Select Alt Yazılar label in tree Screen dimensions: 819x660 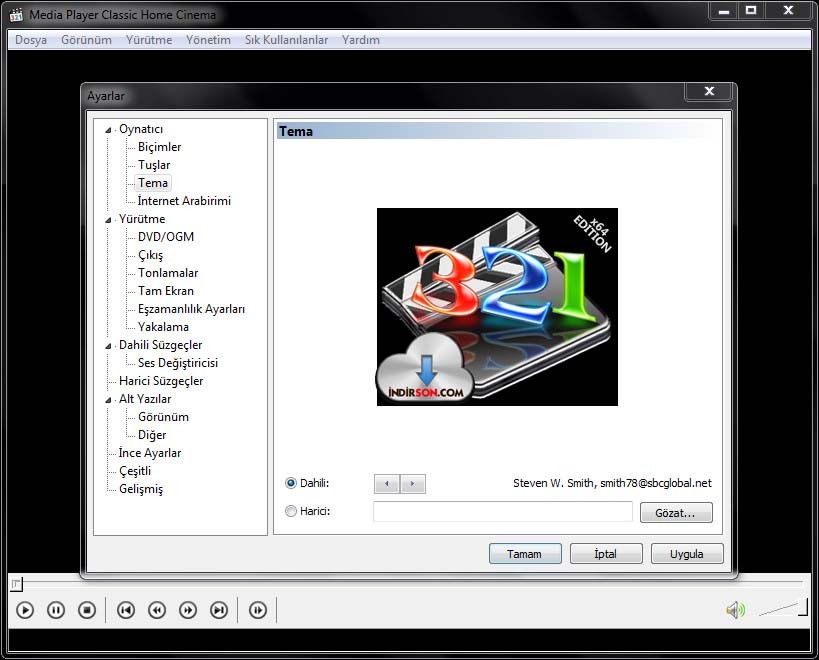(x=145, y=399)
